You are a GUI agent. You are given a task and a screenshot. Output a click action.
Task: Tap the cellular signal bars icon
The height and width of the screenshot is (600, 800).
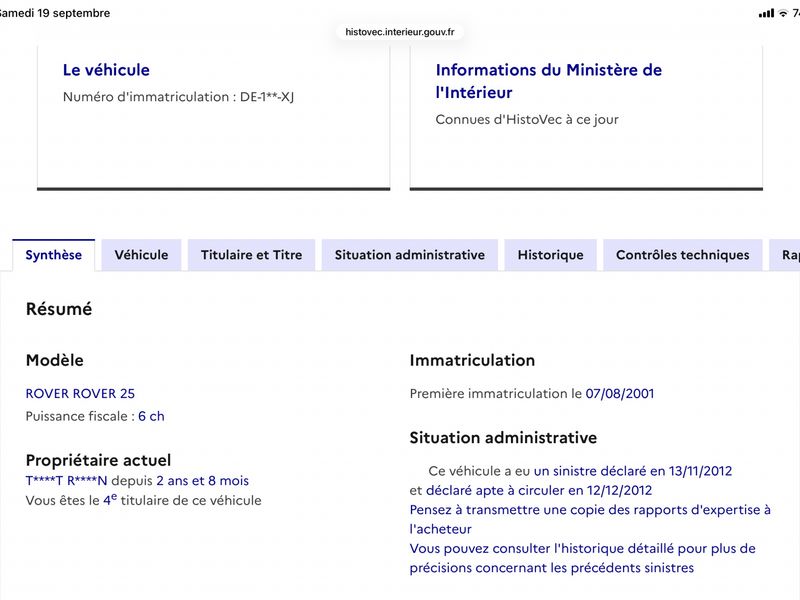tap(766, 13)
